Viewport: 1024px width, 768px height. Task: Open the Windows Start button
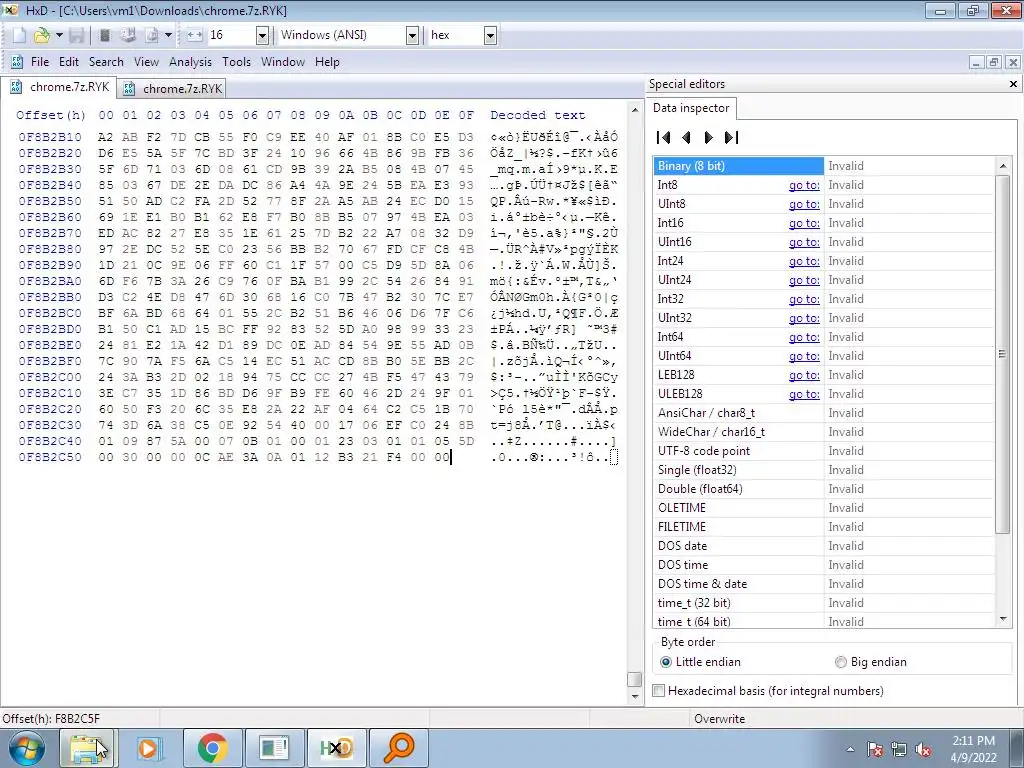click(x=26, y=748)
